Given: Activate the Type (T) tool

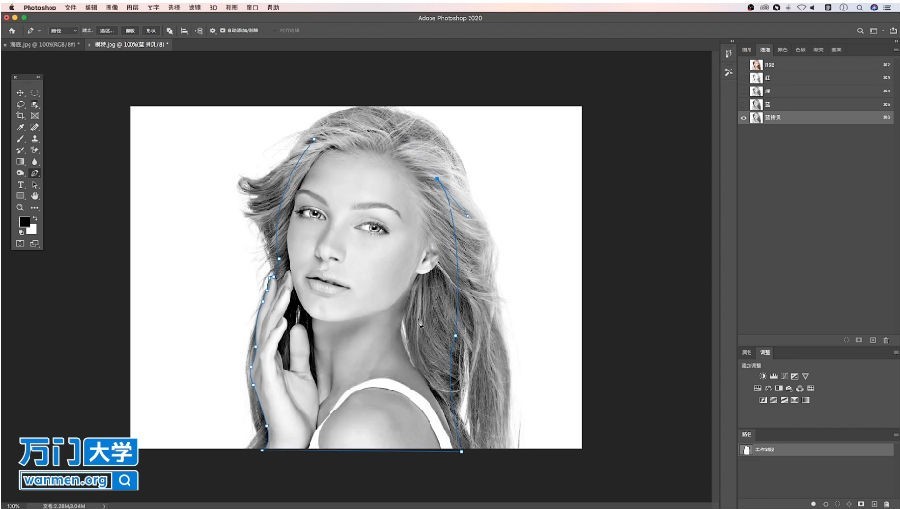Looking at the screenshot, I should coord(20,185).
